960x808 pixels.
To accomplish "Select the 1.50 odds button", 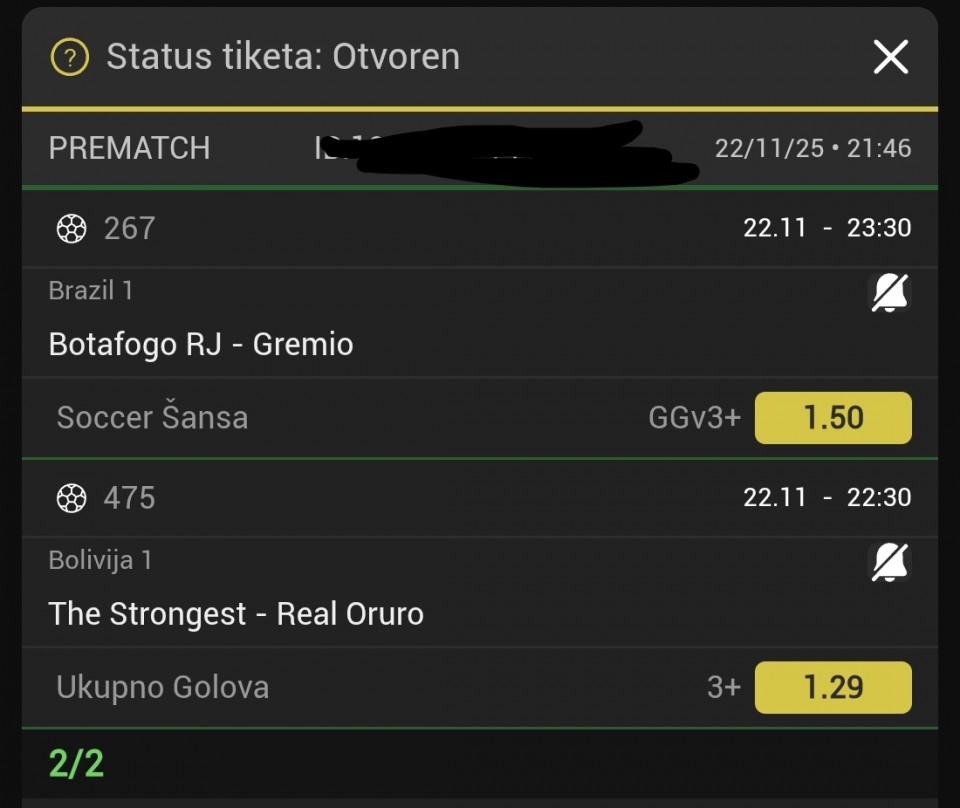I will 832,418.
